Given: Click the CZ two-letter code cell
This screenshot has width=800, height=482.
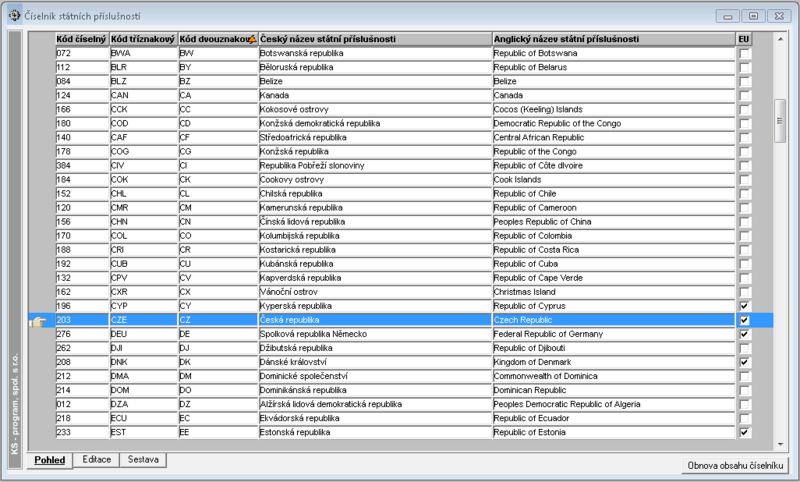Looking at the screenshot, I should point(218,320).
